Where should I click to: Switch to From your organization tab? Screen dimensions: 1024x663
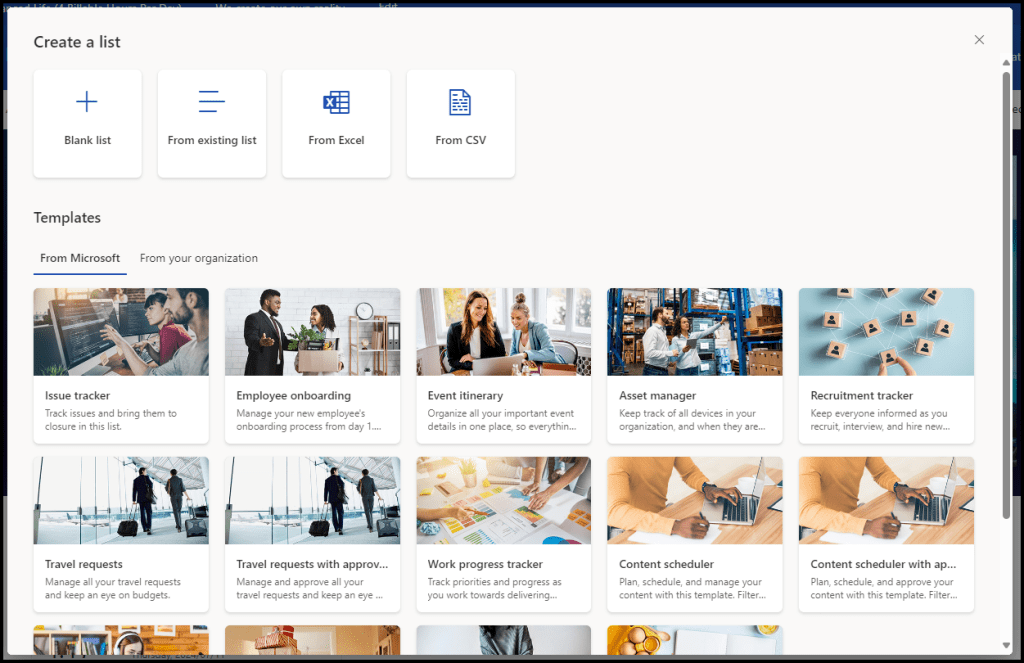[198, 258]
